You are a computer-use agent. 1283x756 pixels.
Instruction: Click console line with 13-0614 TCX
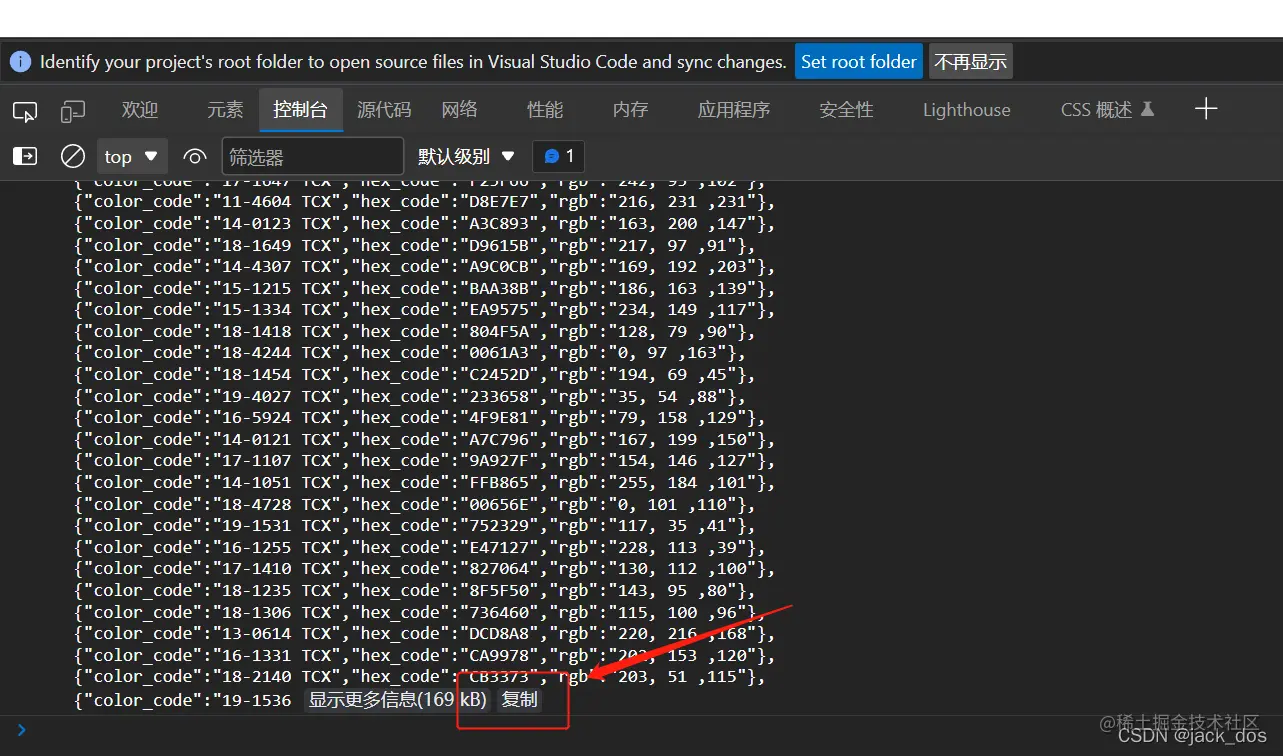point(425,633)
